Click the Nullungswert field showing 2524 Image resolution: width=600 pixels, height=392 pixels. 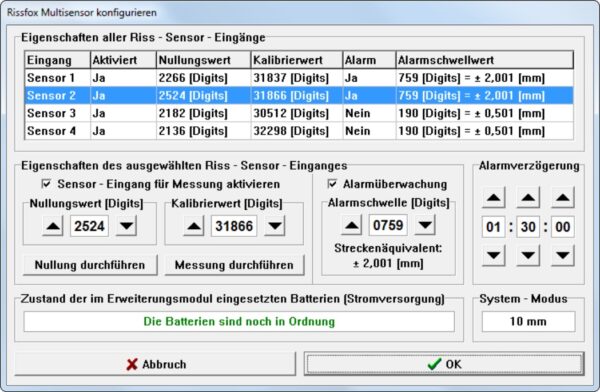pyautogui.click(x=89, y=226)
